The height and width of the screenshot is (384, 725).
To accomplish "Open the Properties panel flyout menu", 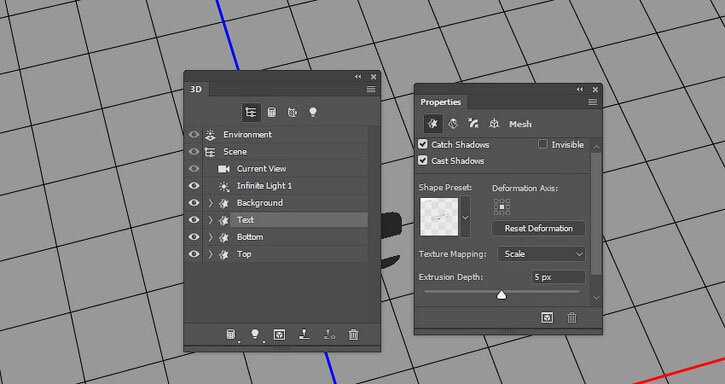I will (x=593, y=102).
